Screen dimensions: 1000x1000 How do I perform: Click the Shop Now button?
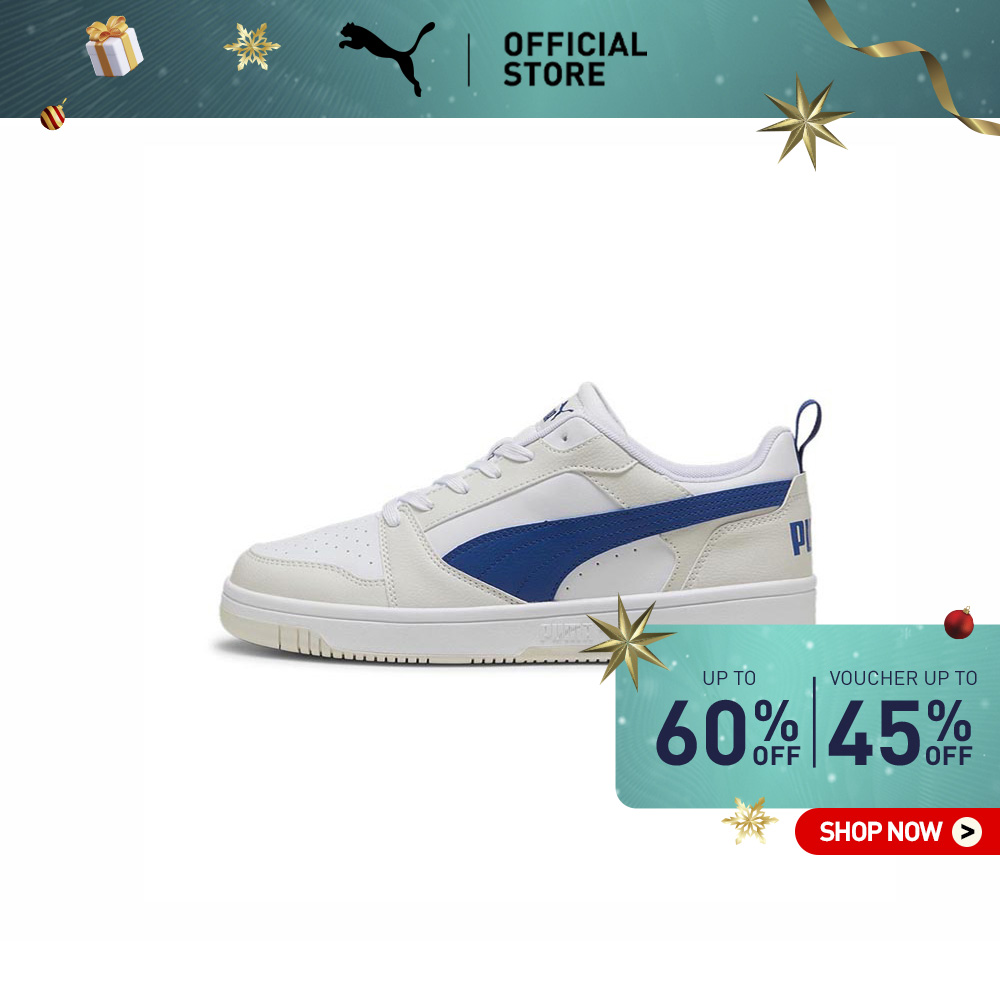click(897, 832)
